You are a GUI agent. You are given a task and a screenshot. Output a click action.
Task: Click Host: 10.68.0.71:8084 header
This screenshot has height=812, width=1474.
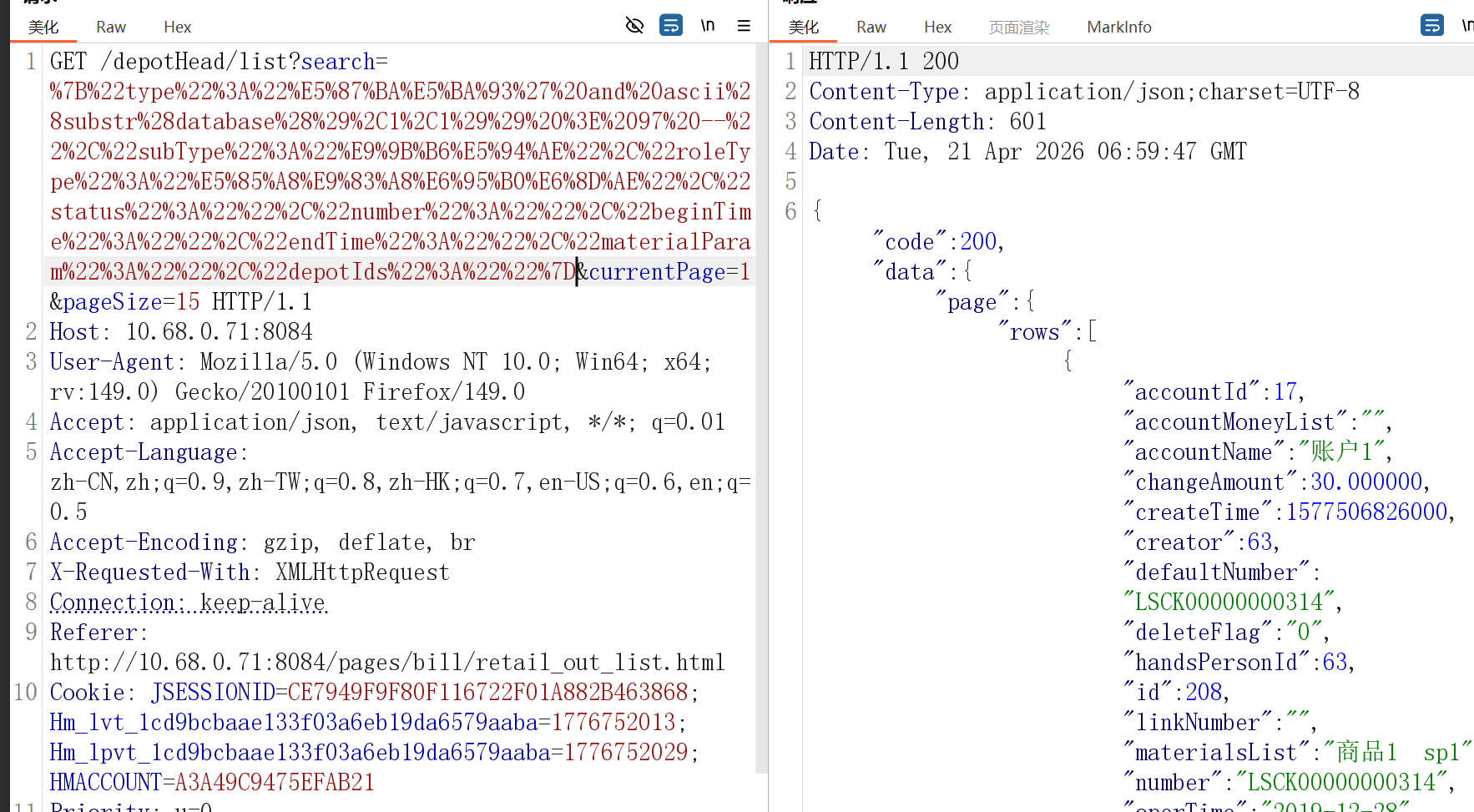[x=181, y=332]
